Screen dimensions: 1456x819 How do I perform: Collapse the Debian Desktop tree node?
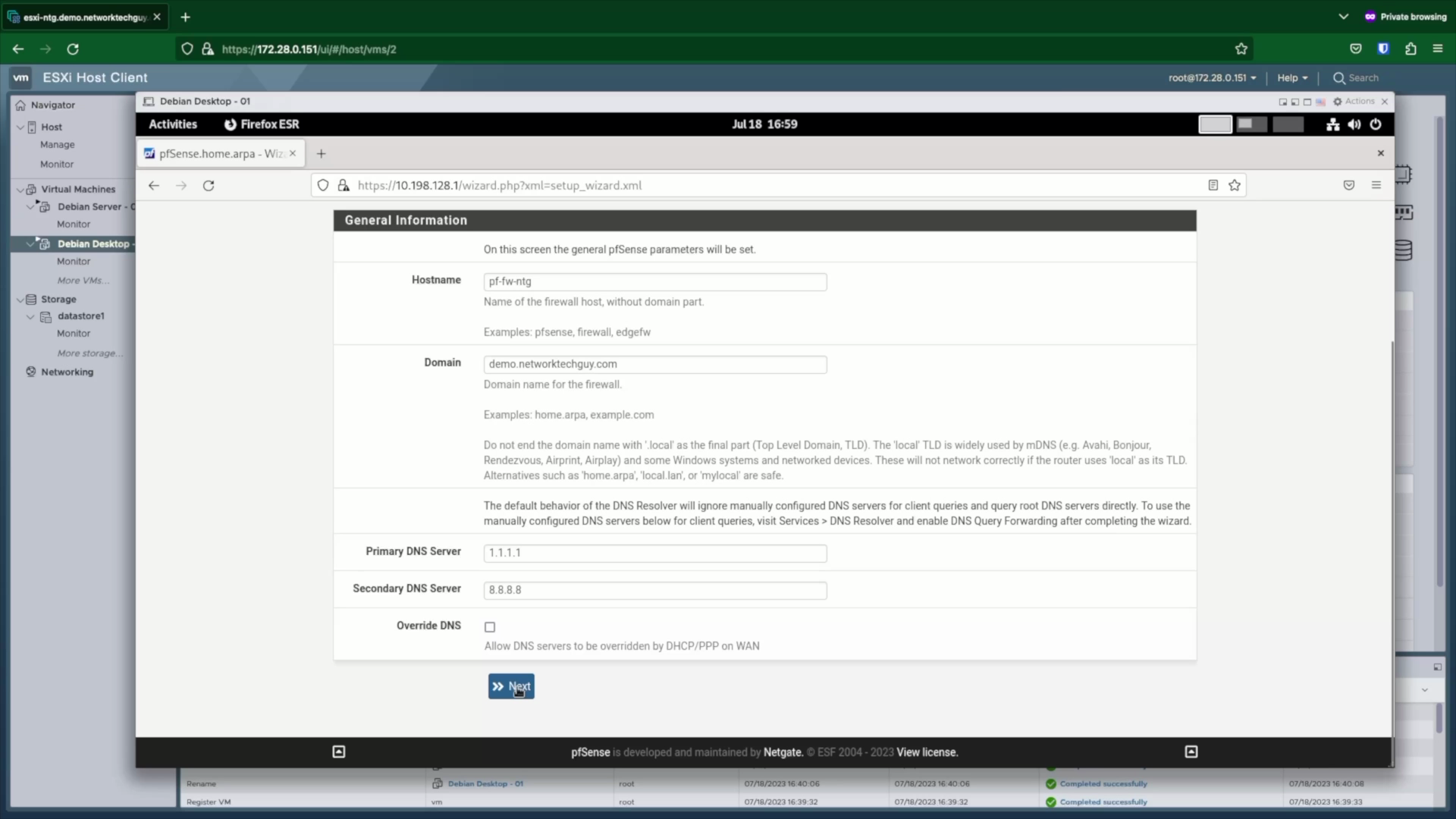coord(30,243)
